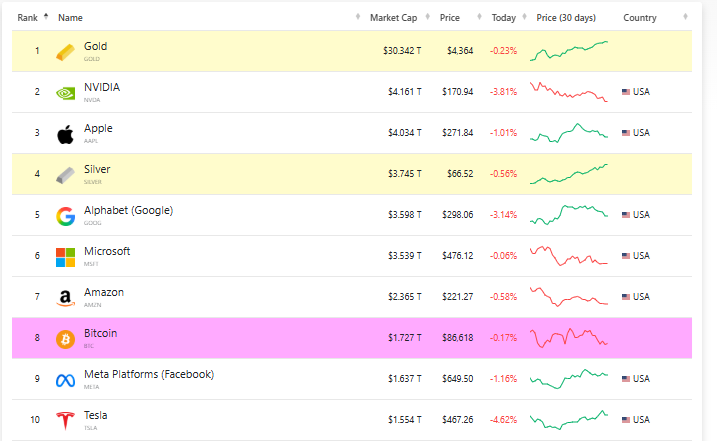Click NVIDIA's 30-day price chart
Image resolution: width=717 pixels, height=441 pixels.
(x=568, y=91)
